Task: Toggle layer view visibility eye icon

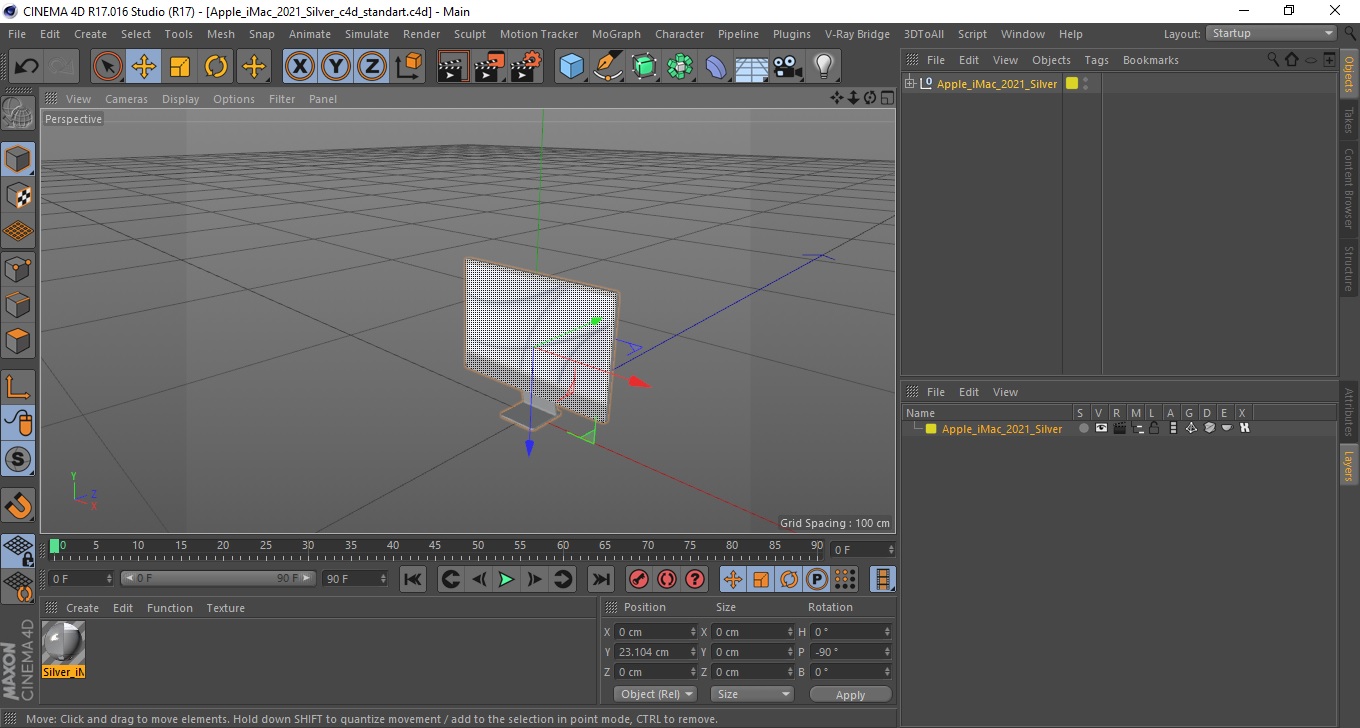Action: (x=1101, y=428)
